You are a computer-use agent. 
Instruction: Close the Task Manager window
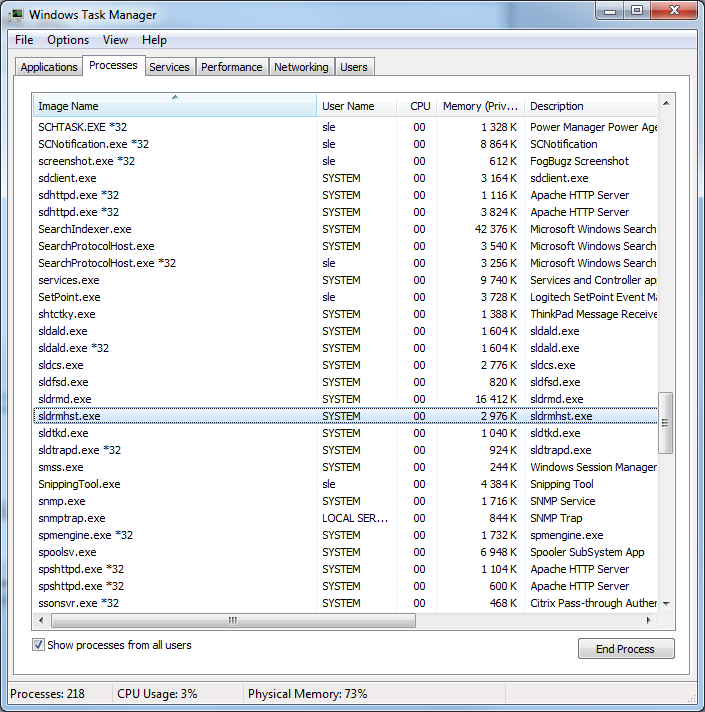click(x=674, y=10)
